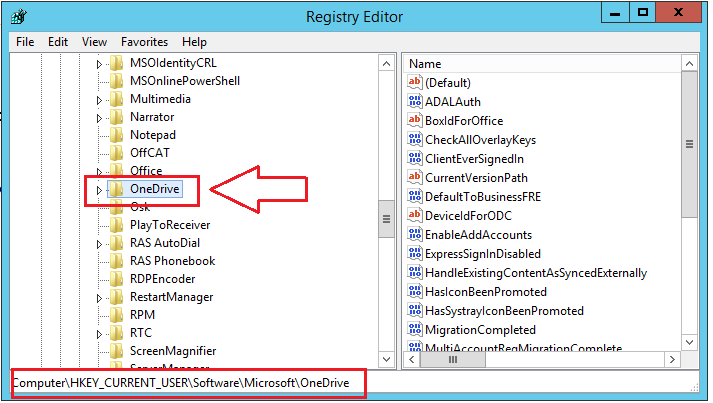Click the DWORD icon beside ClientEverSignedIn
The width and height of the screenshot is (713, 403).
414,159
